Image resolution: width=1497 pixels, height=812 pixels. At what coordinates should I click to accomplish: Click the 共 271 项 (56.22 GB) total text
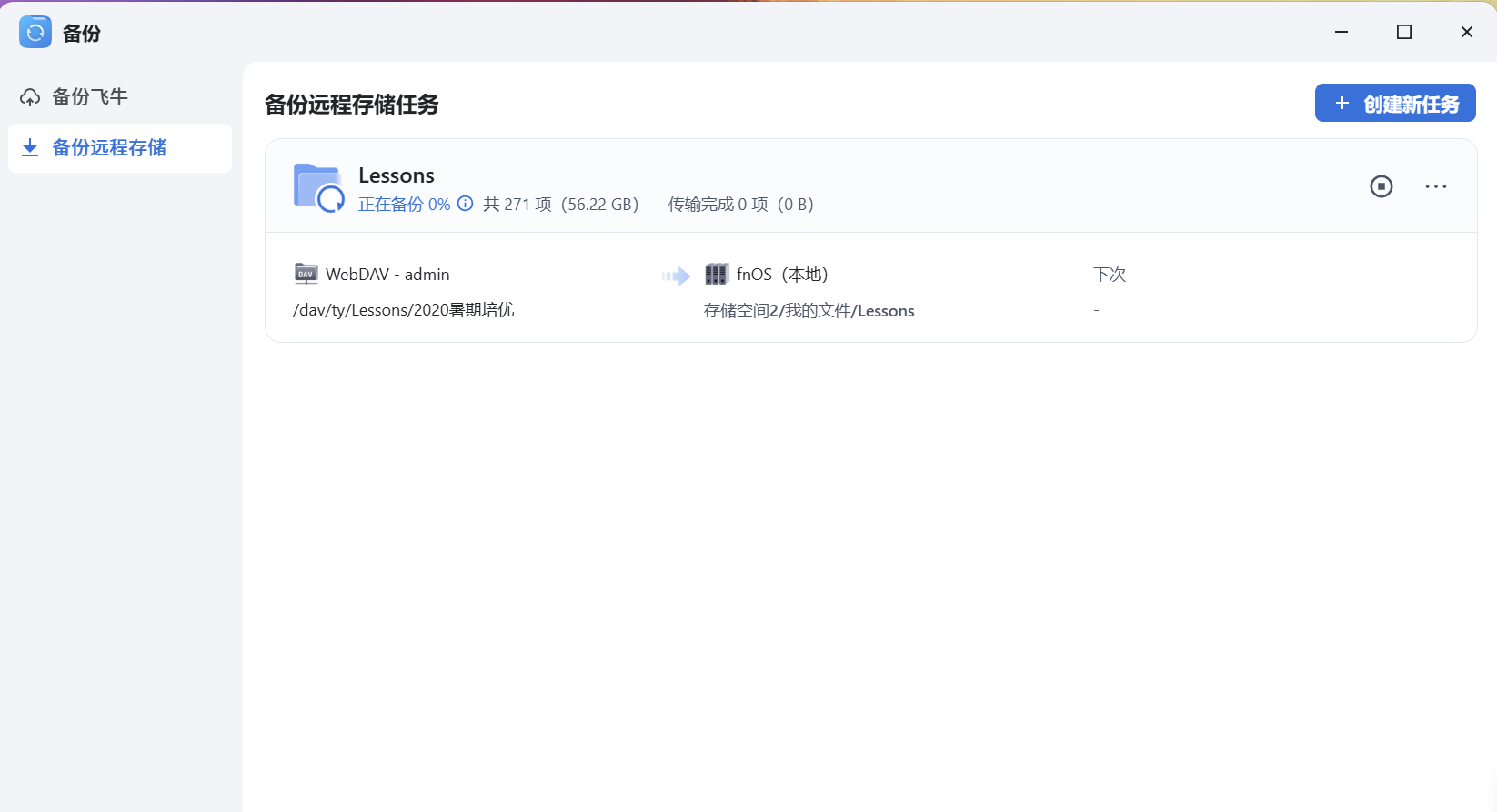(x=561, y=205)
